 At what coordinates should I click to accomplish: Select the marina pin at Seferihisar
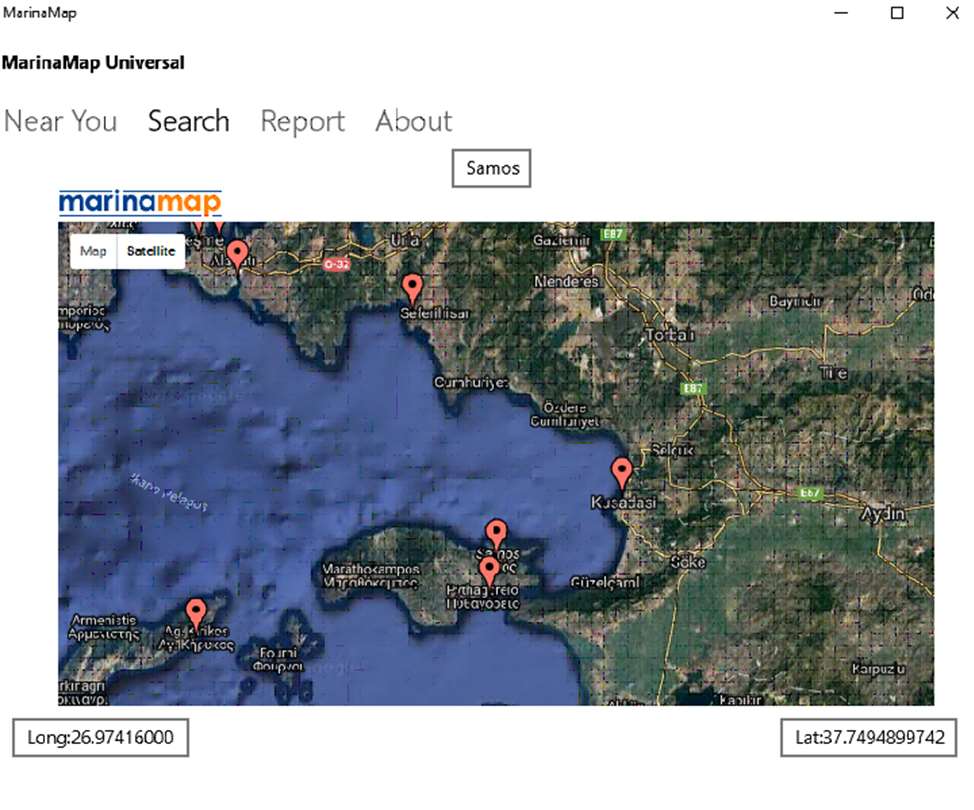(412, 289)
